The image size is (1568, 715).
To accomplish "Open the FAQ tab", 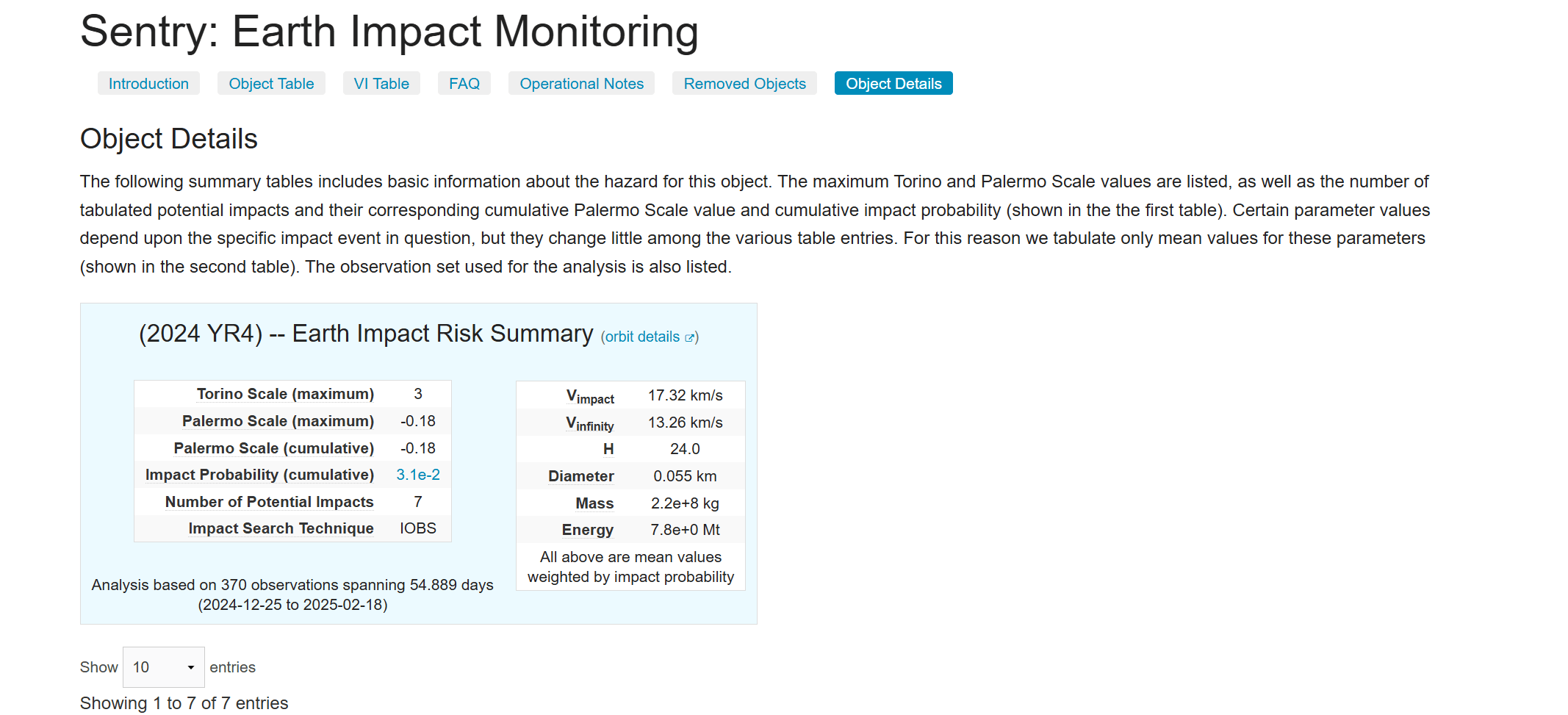I will pyautogui.click(x=464, y=84).
